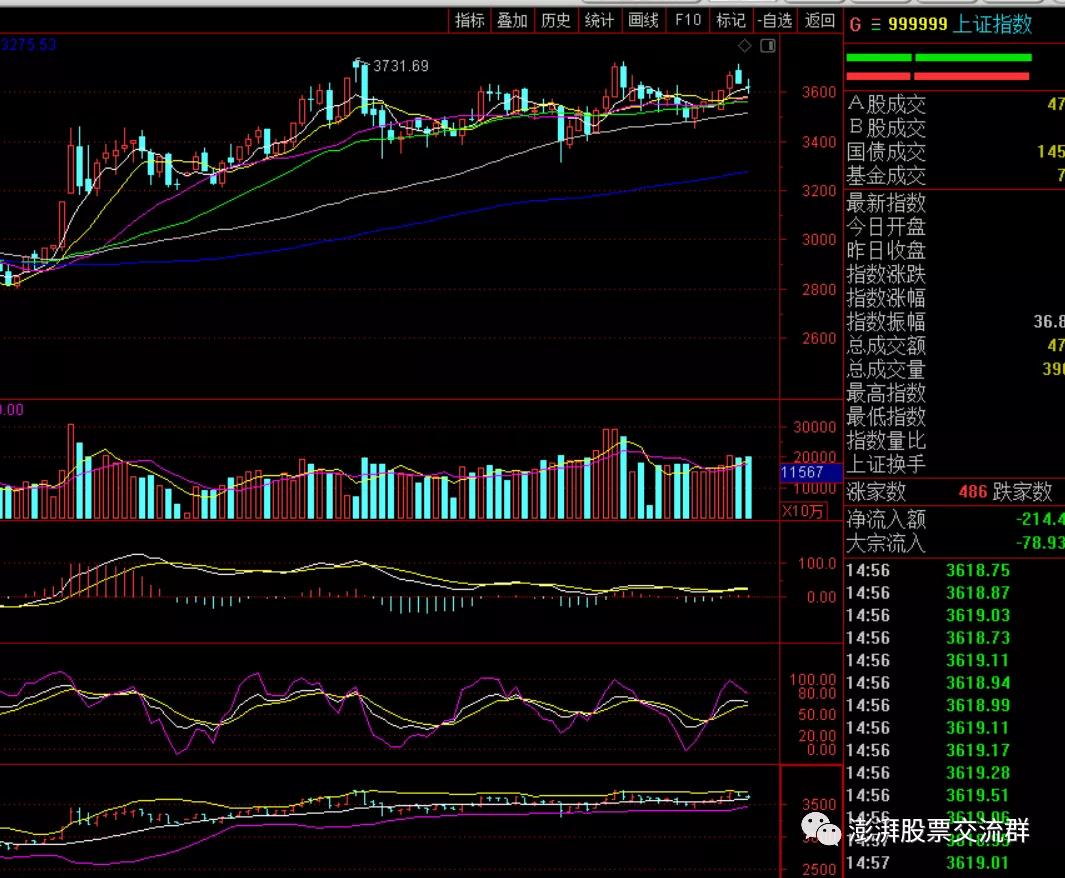
Task: Click the red G icon beside the stock code
Action: [855, 25]
